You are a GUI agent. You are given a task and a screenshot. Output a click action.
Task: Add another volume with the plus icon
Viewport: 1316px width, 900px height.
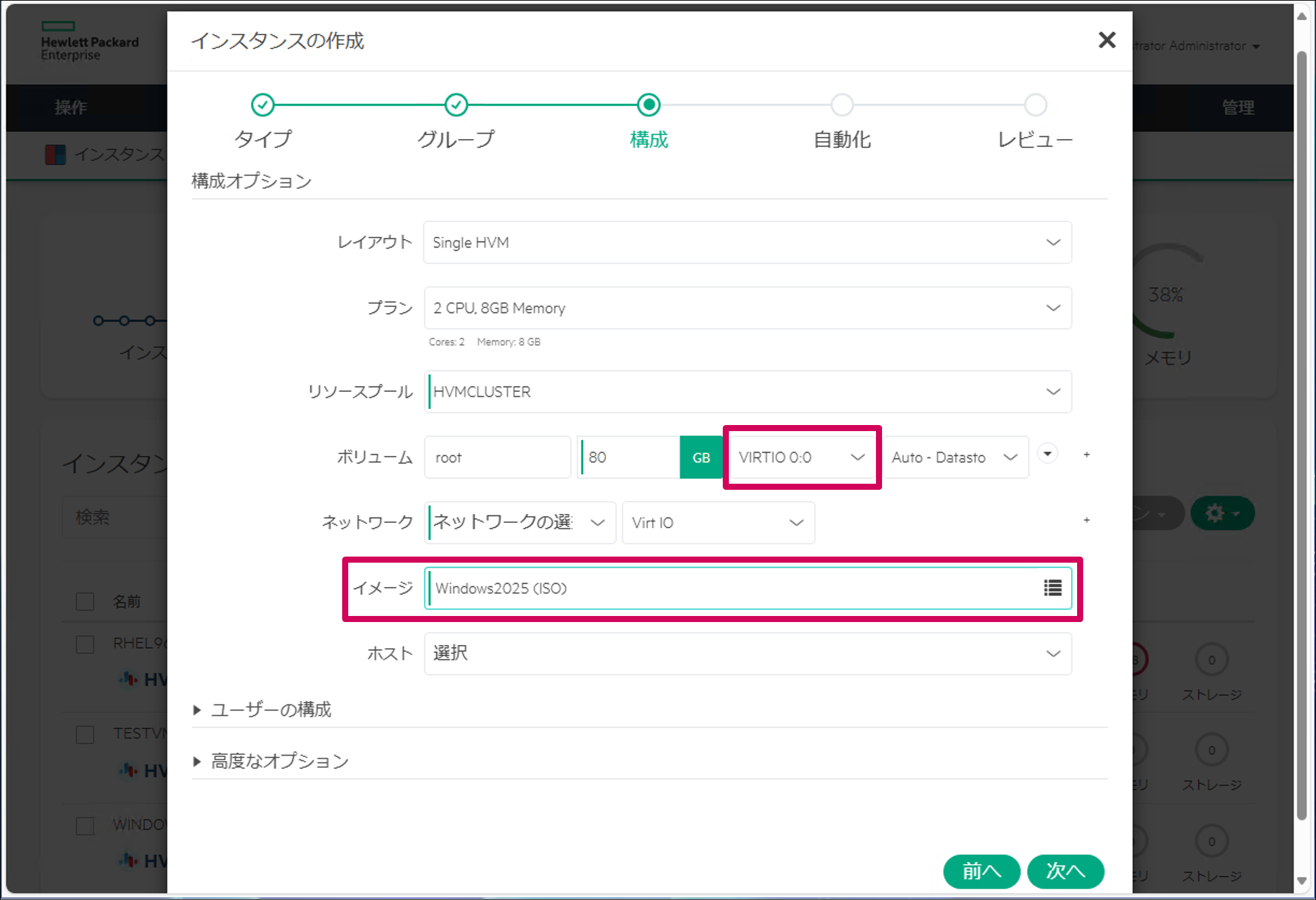(1087, 454)
